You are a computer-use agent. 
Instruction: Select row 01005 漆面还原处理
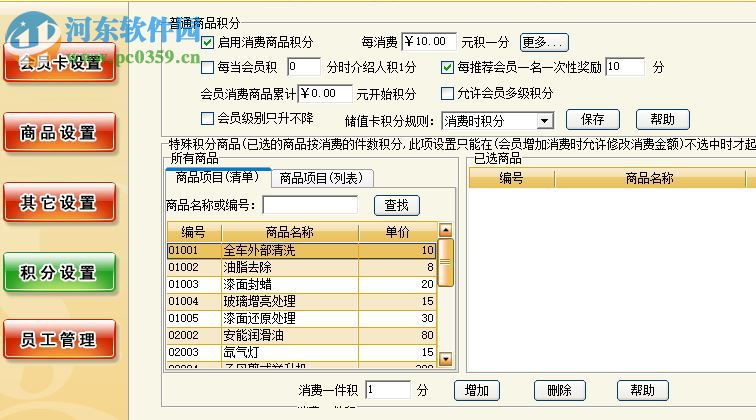(x=301, y=318)
